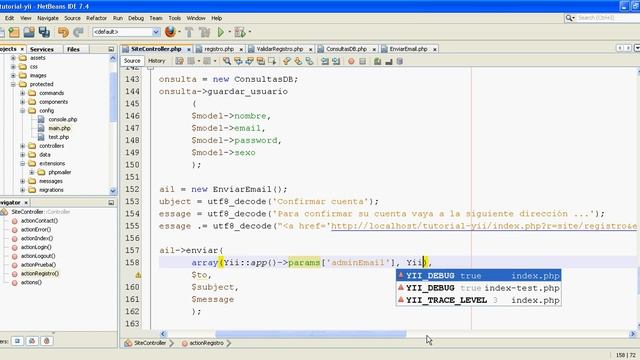Image resolution: width=640 pixels, height=360 pixels.
Task: Click the Find Next Occurrence icon
Action: click(x=249, y=61)
